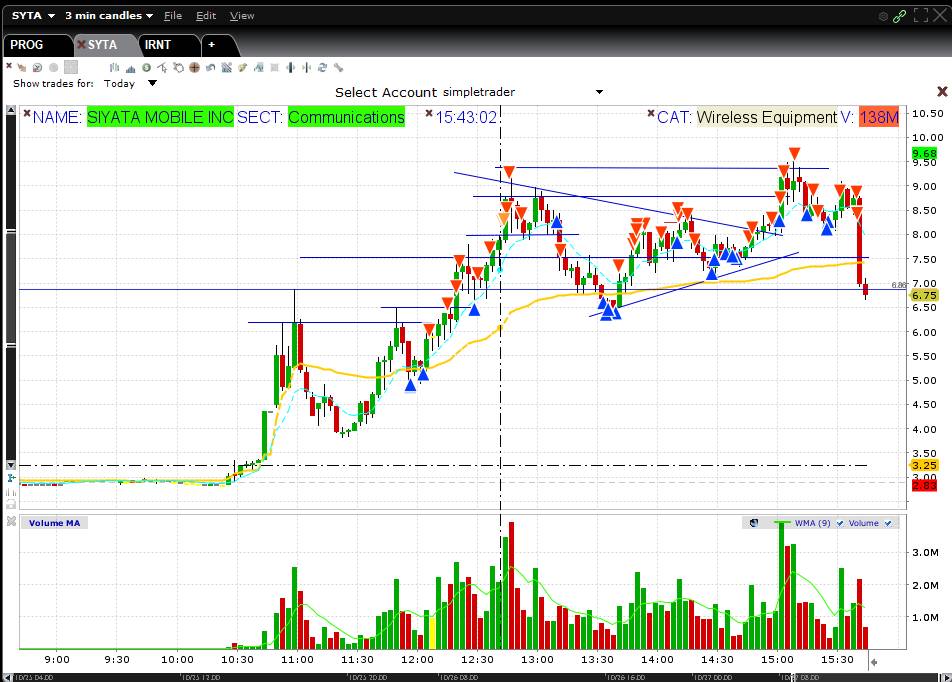Select the bar chart display icon
Viewport: 952px width, 682px height.
coord(114,68)
